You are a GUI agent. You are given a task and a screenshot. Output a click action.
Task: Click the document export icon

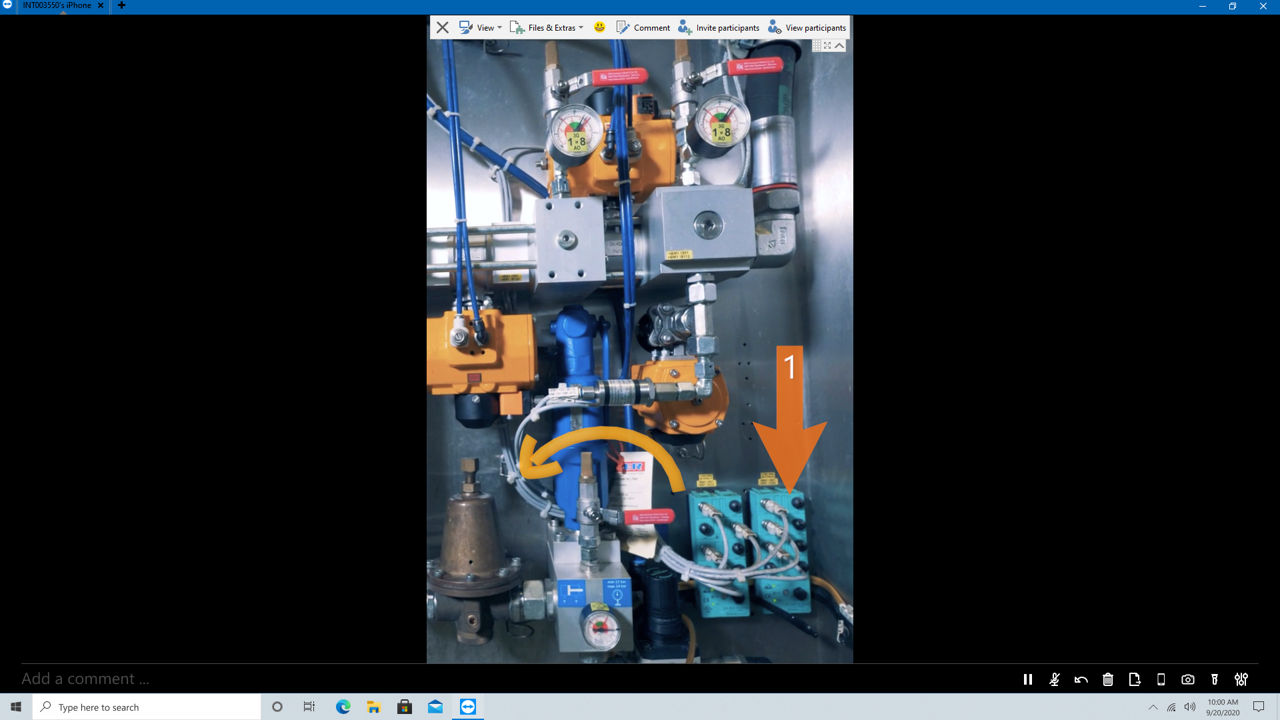tap(1134, 680)
